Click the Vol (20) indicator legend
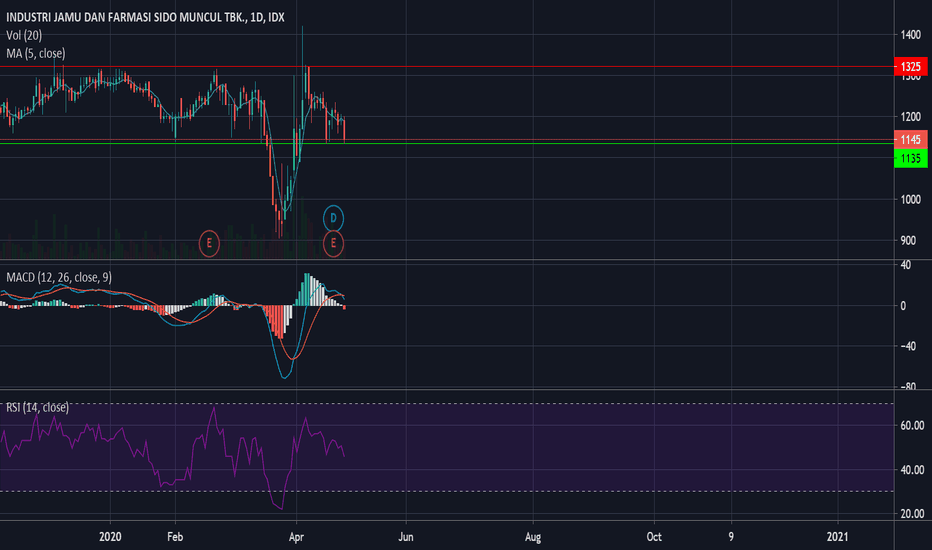The image size is (932, 550). [24, 35]
